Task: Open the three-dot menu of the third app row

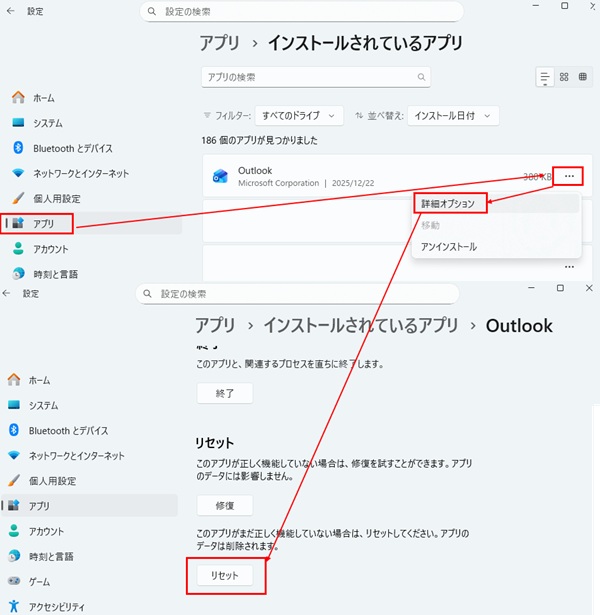Action: 569,267
